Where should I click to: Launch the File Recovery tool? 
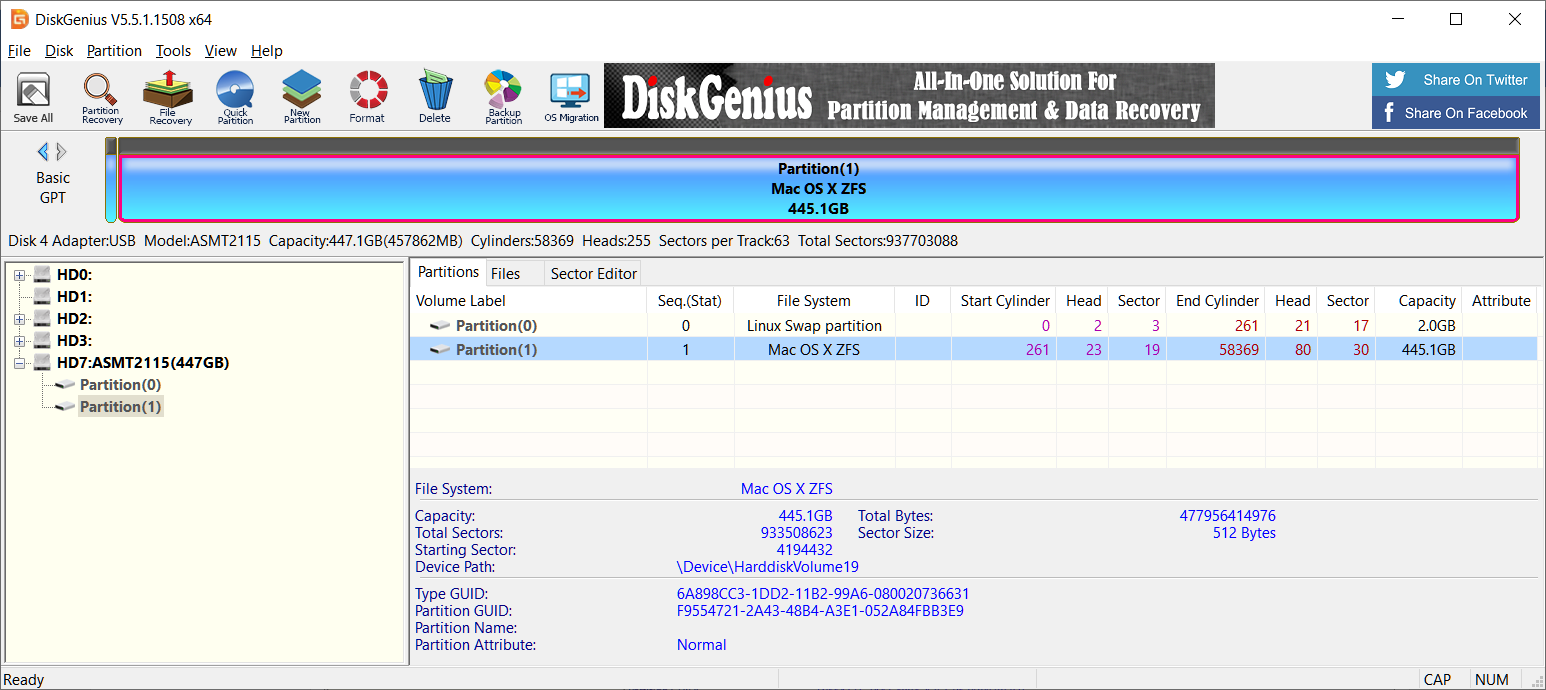tap(170, 97)
